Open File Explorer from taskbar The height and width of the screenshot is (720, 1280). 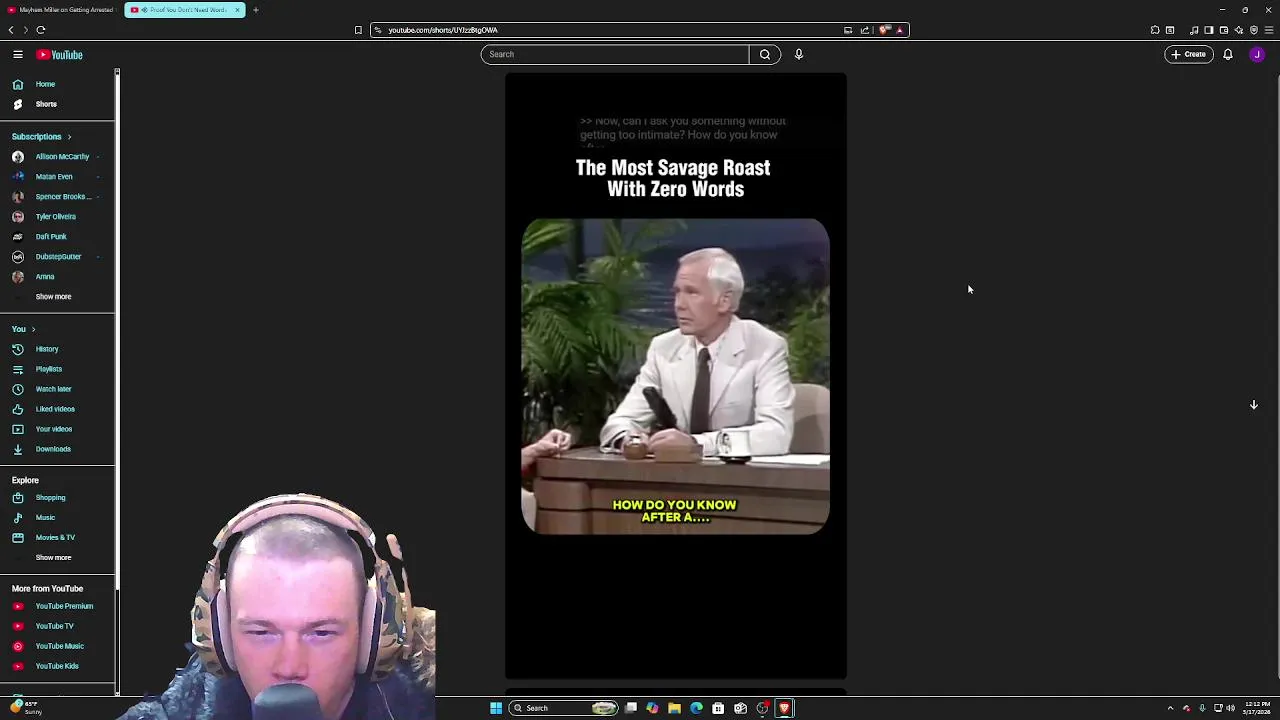[x=675, y=708]
